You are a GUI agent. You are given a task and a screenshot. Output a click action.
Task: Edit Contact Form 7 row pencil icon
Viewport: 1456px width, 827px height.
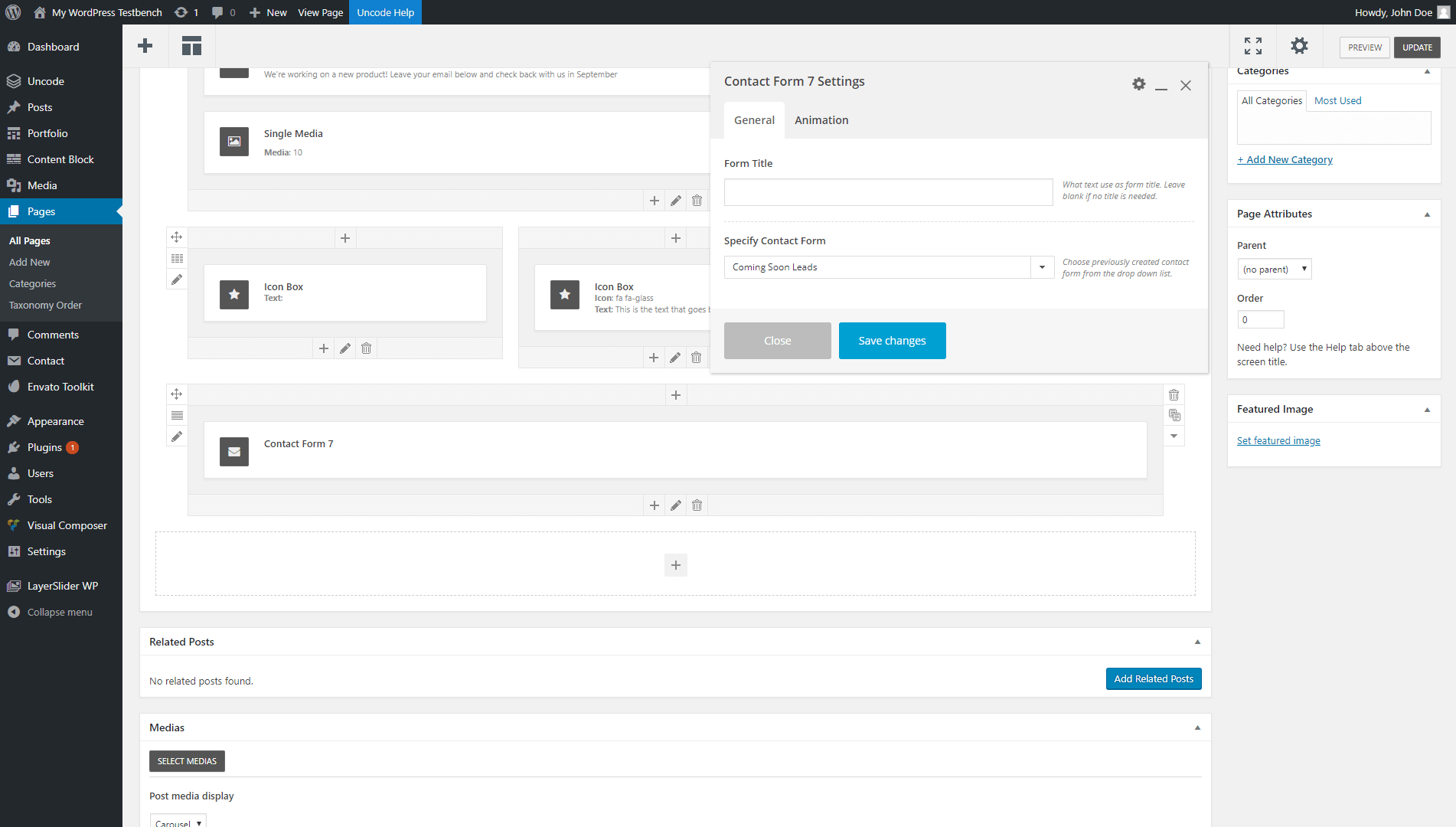point(177,436)
